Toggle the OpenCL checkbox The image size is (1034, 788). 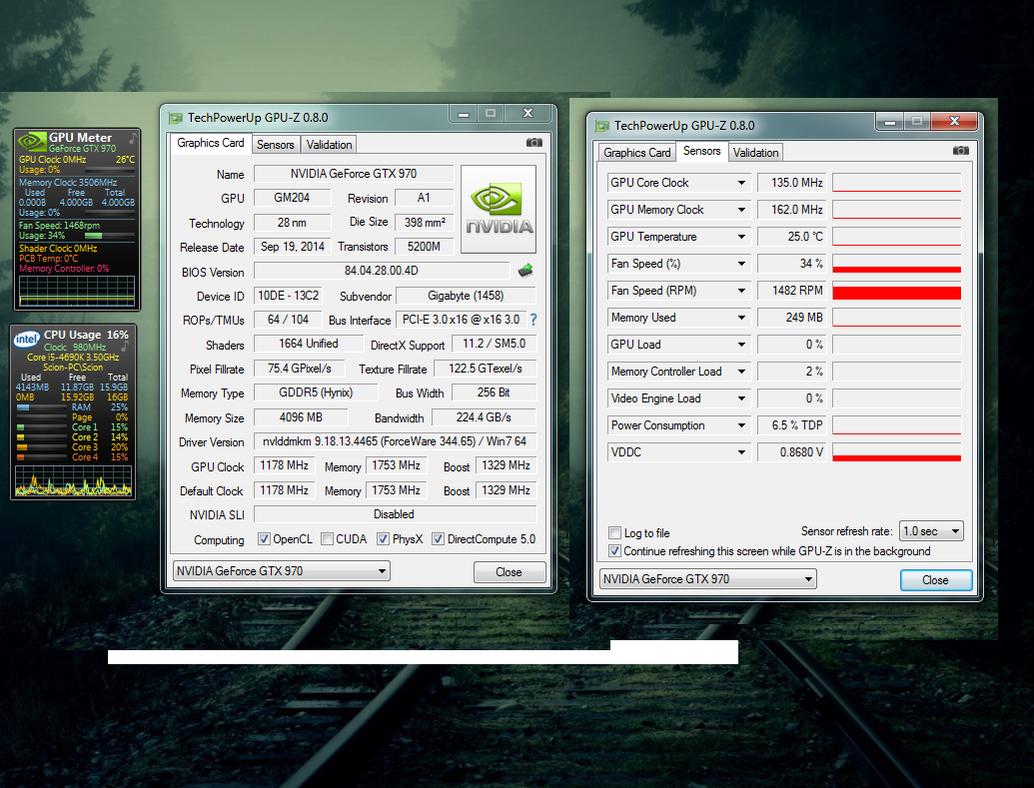coord(264,539)
